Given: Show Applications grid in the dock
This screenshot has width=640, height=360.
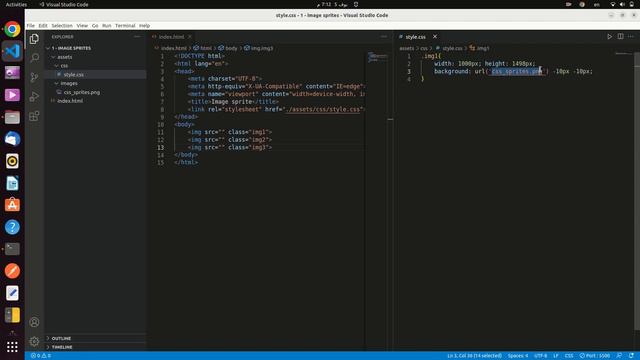Looking at the screenshot, I should [12, 347].
